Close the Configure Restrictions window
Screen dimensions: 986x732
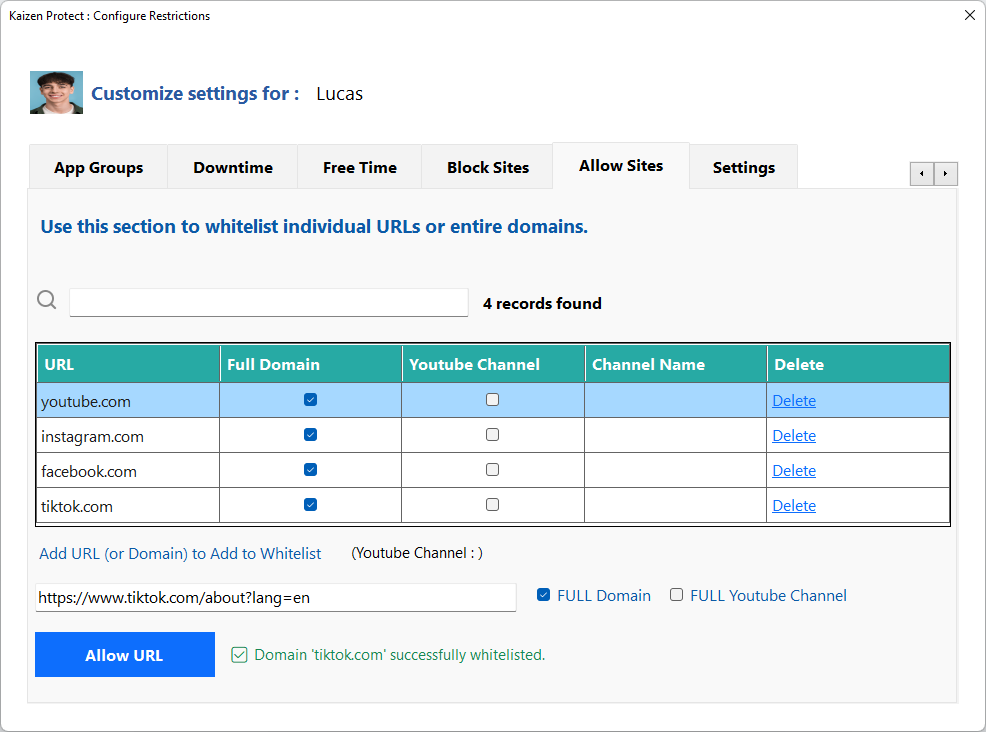point(968,15)
